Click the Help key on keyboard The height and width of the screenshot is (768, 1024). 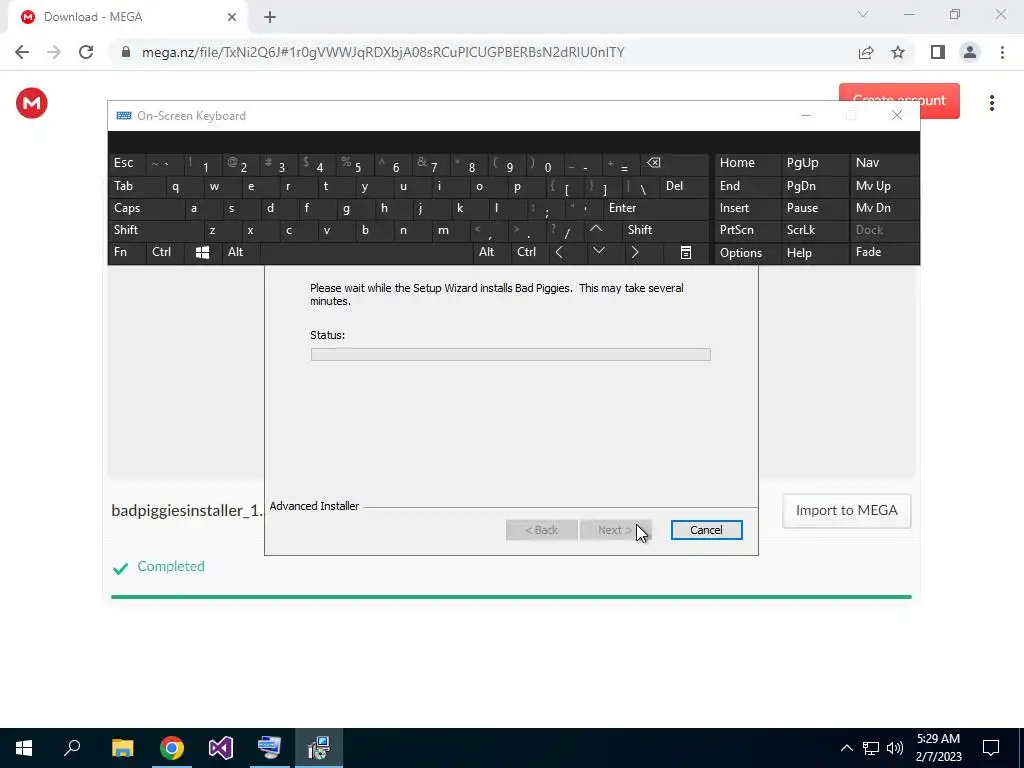pos(813,253)
